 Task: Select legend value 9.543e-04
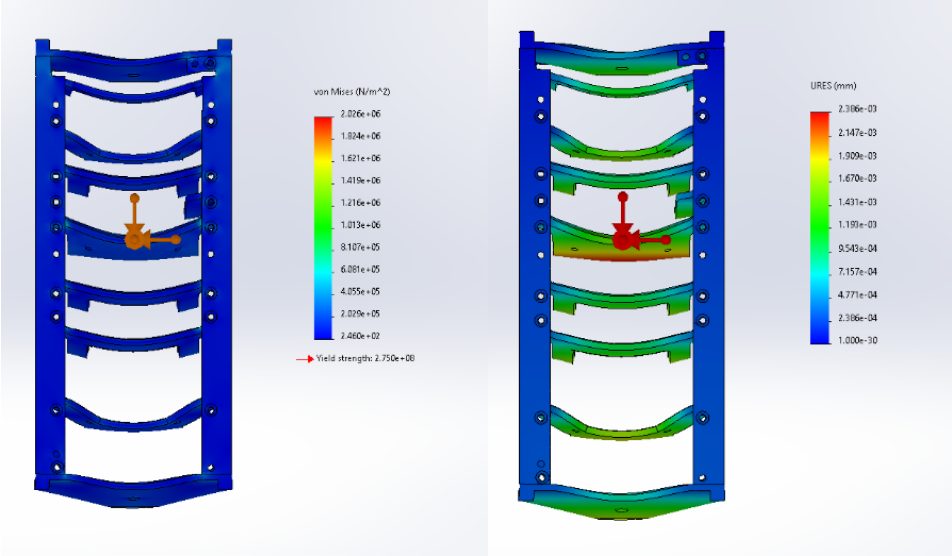coord(857,248)
